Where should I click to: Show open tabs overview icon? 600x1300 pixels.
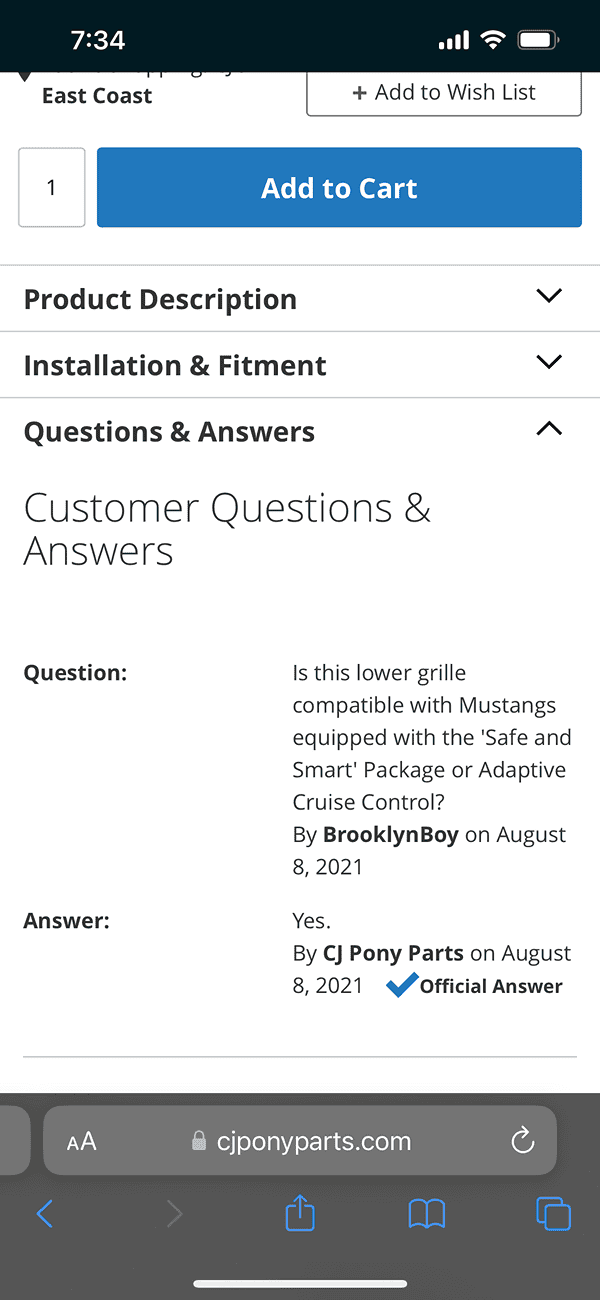(553, 1214)
